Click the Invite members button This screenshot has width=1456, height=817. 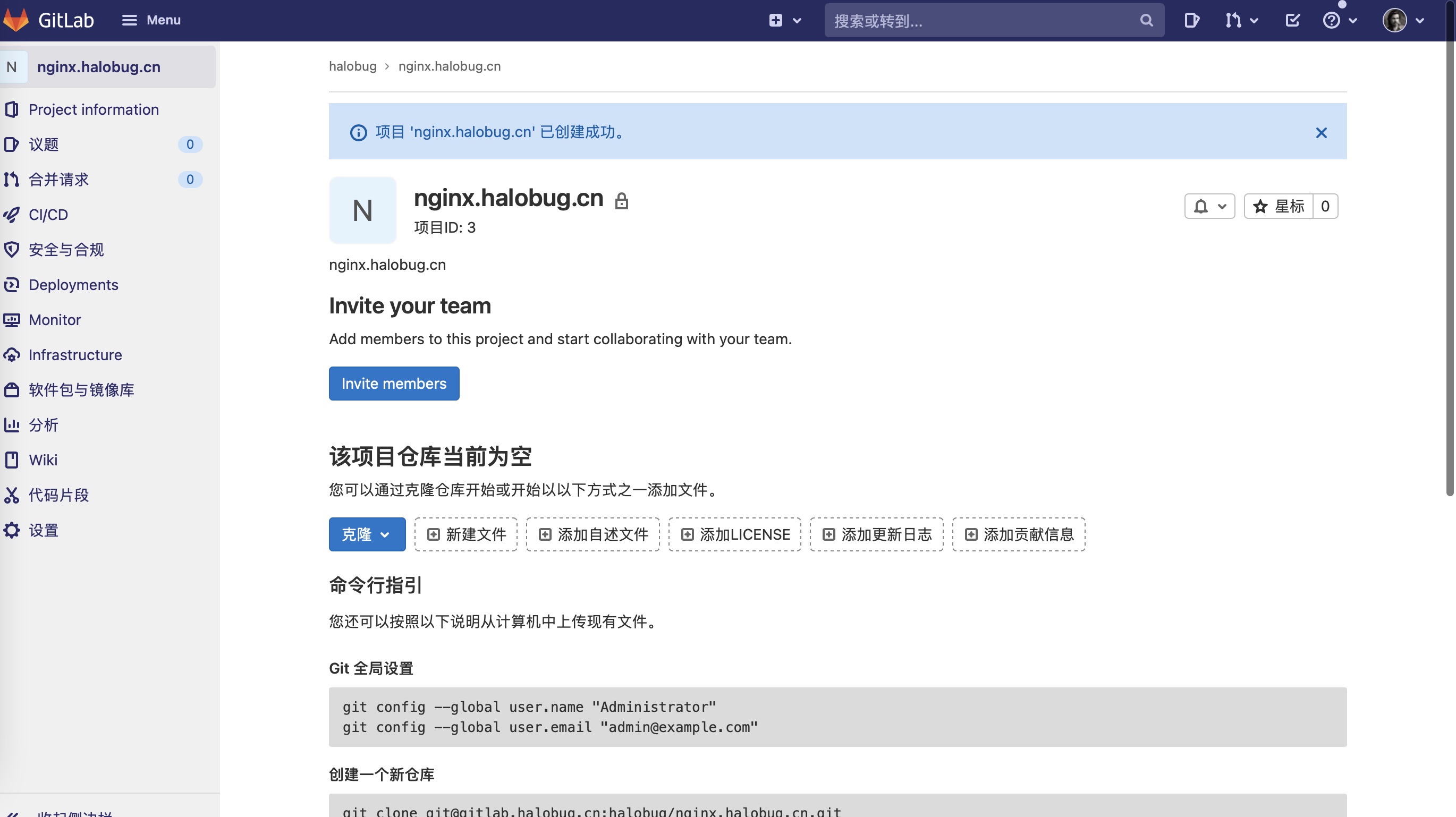click(394, 383)
